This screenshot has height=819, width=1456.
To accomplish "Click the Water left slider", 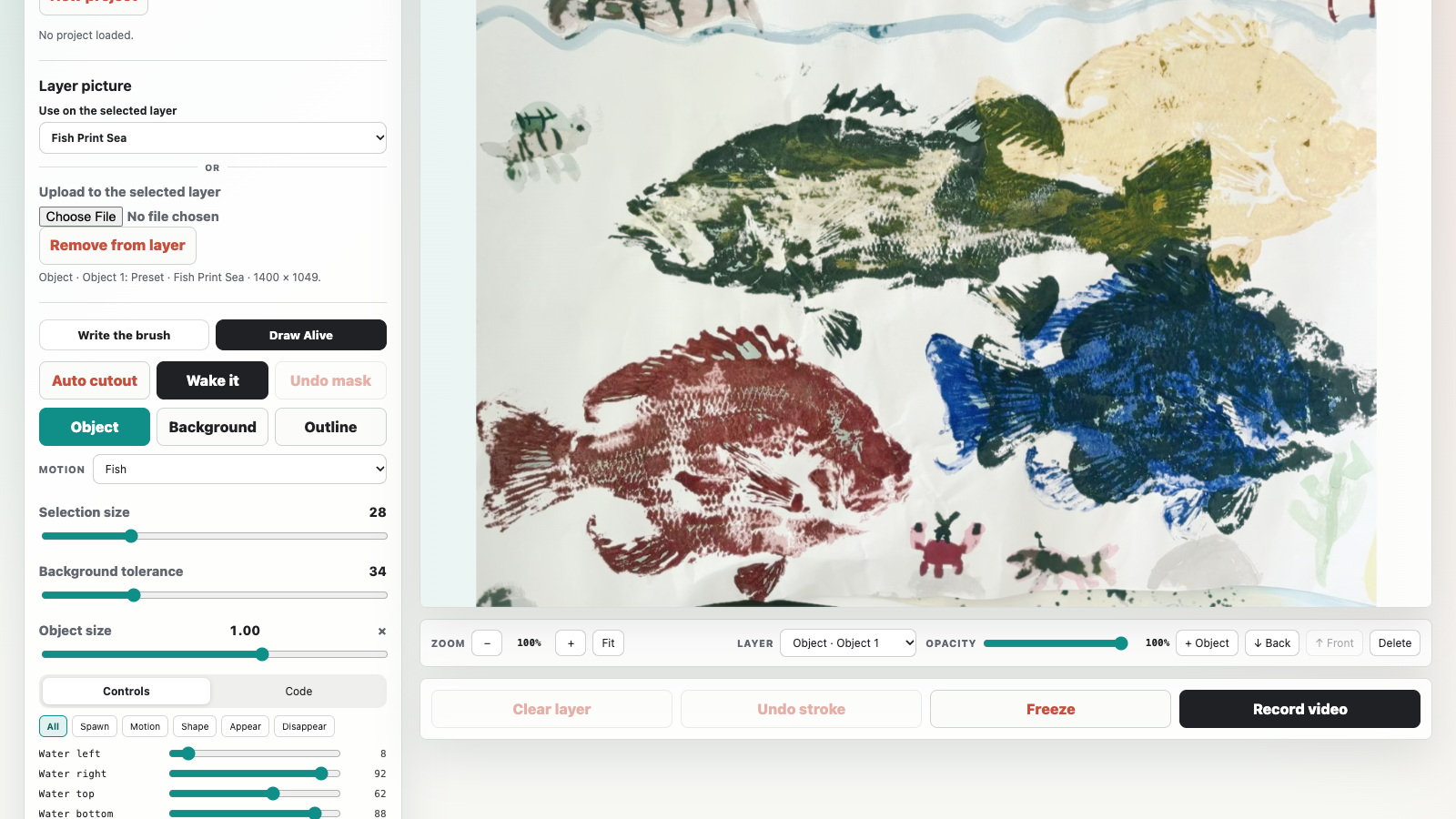I will [255, 753].
